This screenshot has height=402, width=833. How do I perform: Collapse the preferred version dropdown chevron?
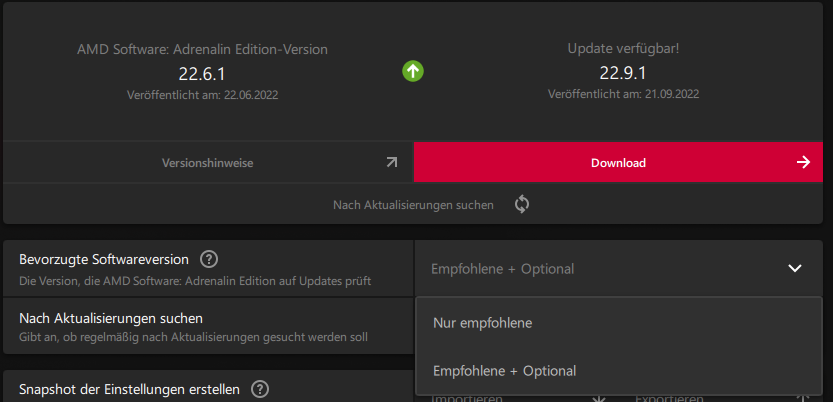pyautogui.click(x=795, y=268)
